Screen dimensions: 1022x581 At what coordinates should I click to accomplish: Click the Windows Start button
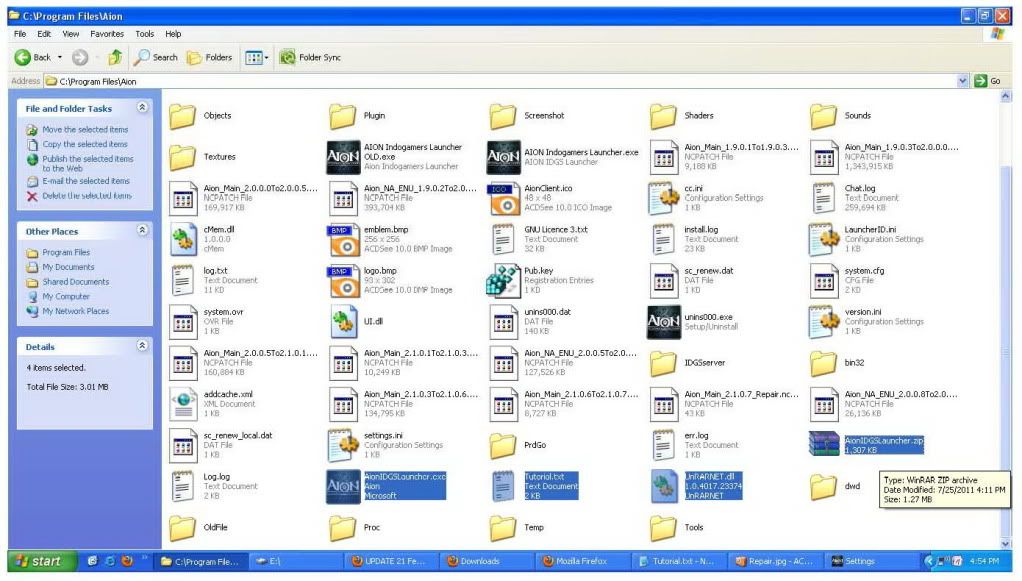click(38, 561)
